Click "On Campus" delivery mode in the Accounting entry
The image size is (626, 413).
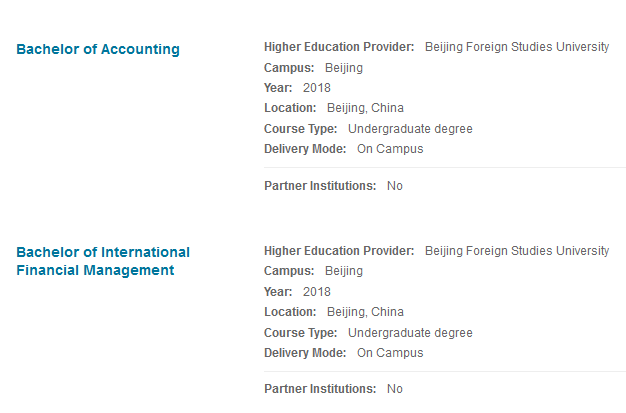pyautogui.click(x=390, y=149)
